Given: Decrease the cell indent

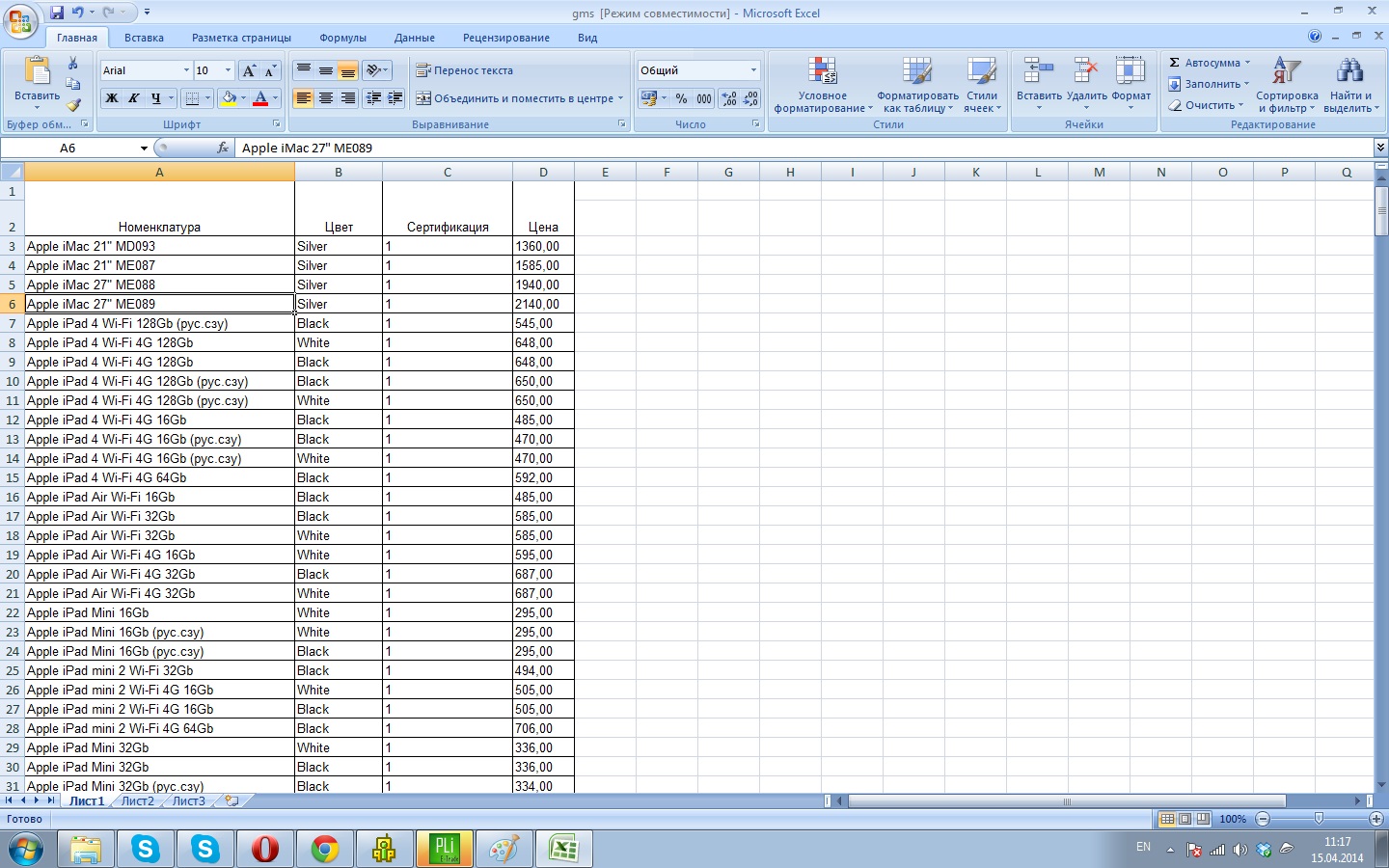Looking at the screenshot, I should [373, 98].
